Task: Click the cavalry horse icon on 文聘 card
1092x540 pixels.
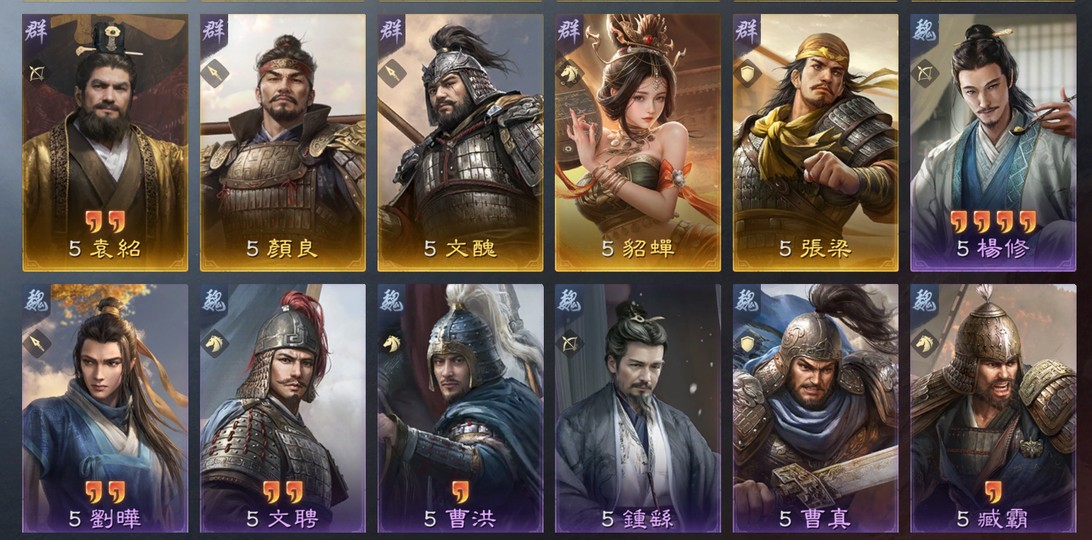Action: point(215,343)
